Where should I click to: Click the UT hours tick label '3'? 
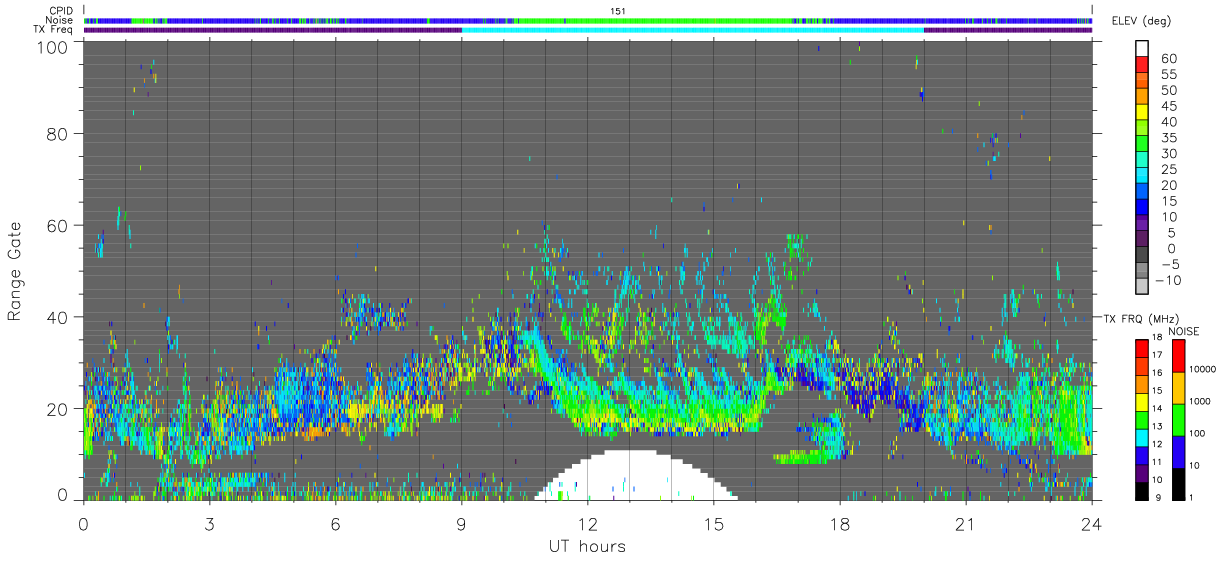pyautogui.click(x=209, y=524)
